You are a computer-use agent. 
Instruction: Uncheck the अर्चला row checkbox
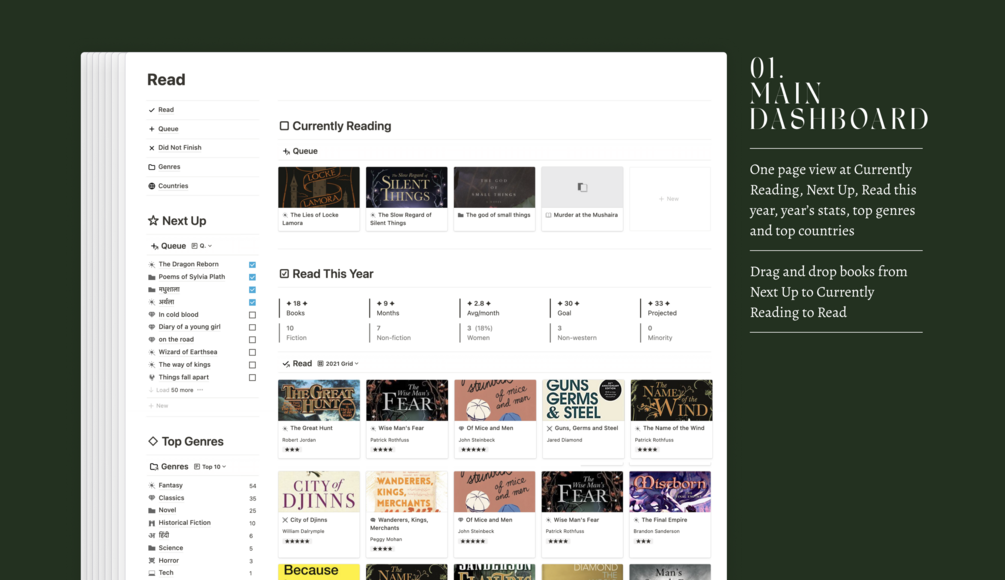point(253,302)
